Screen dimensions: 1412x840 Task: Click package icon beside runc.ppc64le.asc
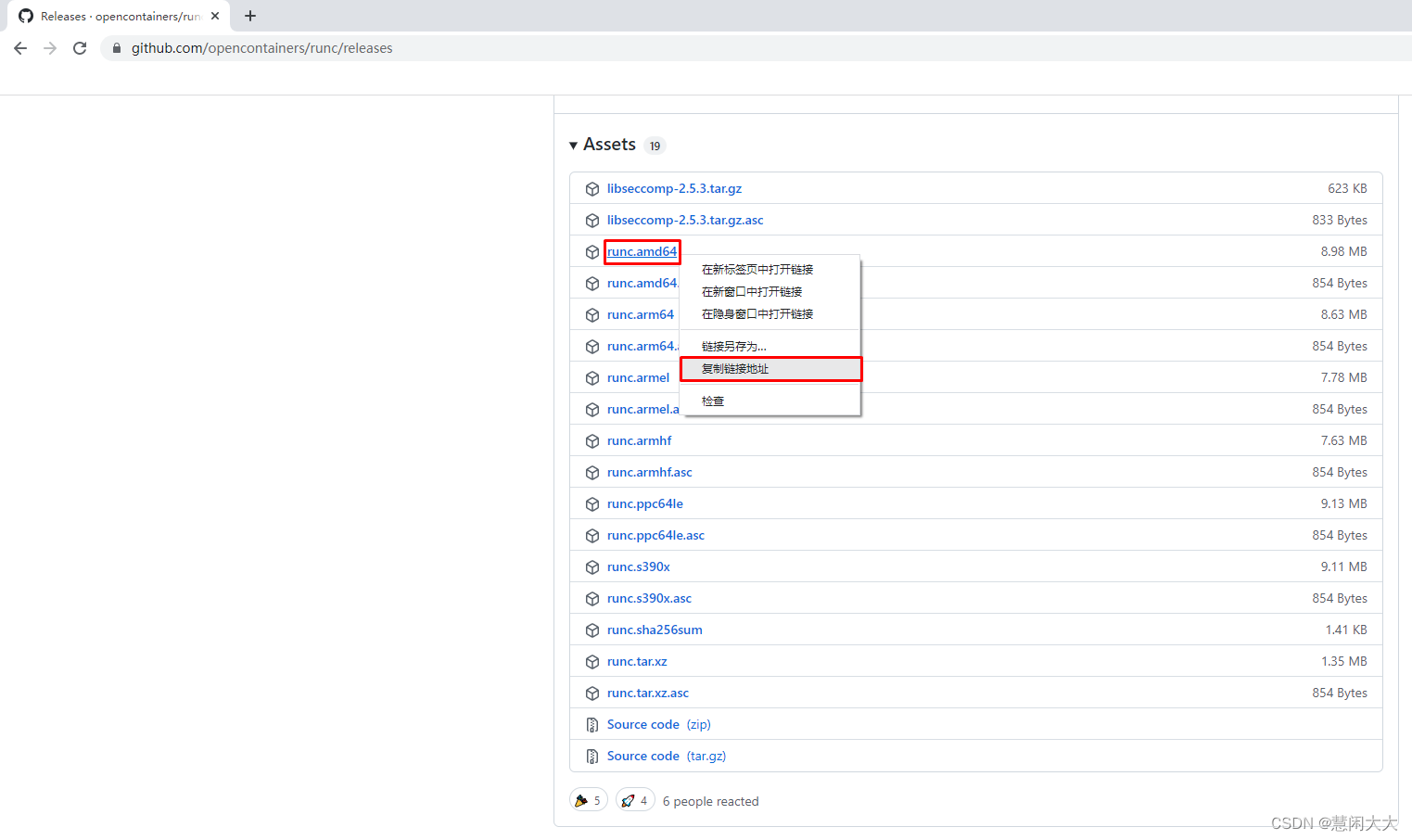(x=592, y=536)
